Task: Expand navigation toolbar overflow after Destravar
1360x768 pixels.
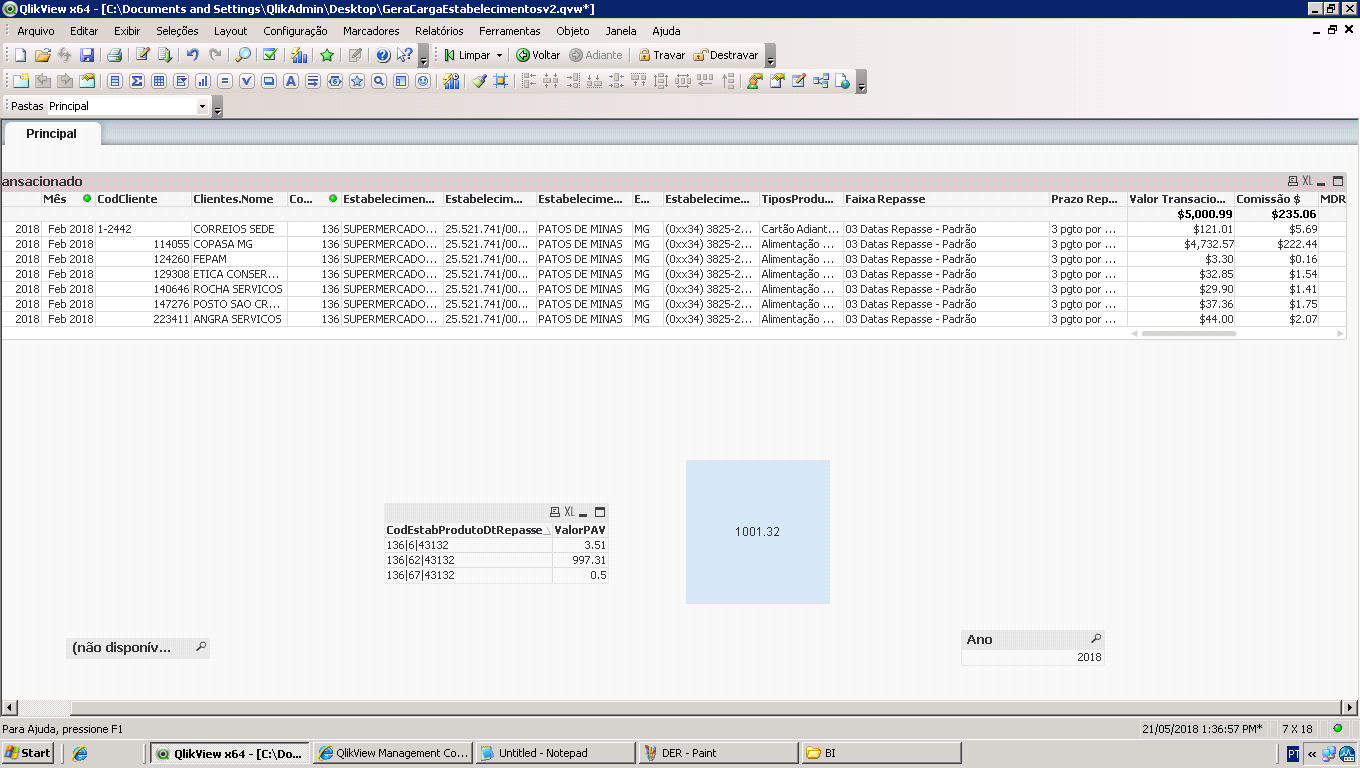Action: point(769,56)
